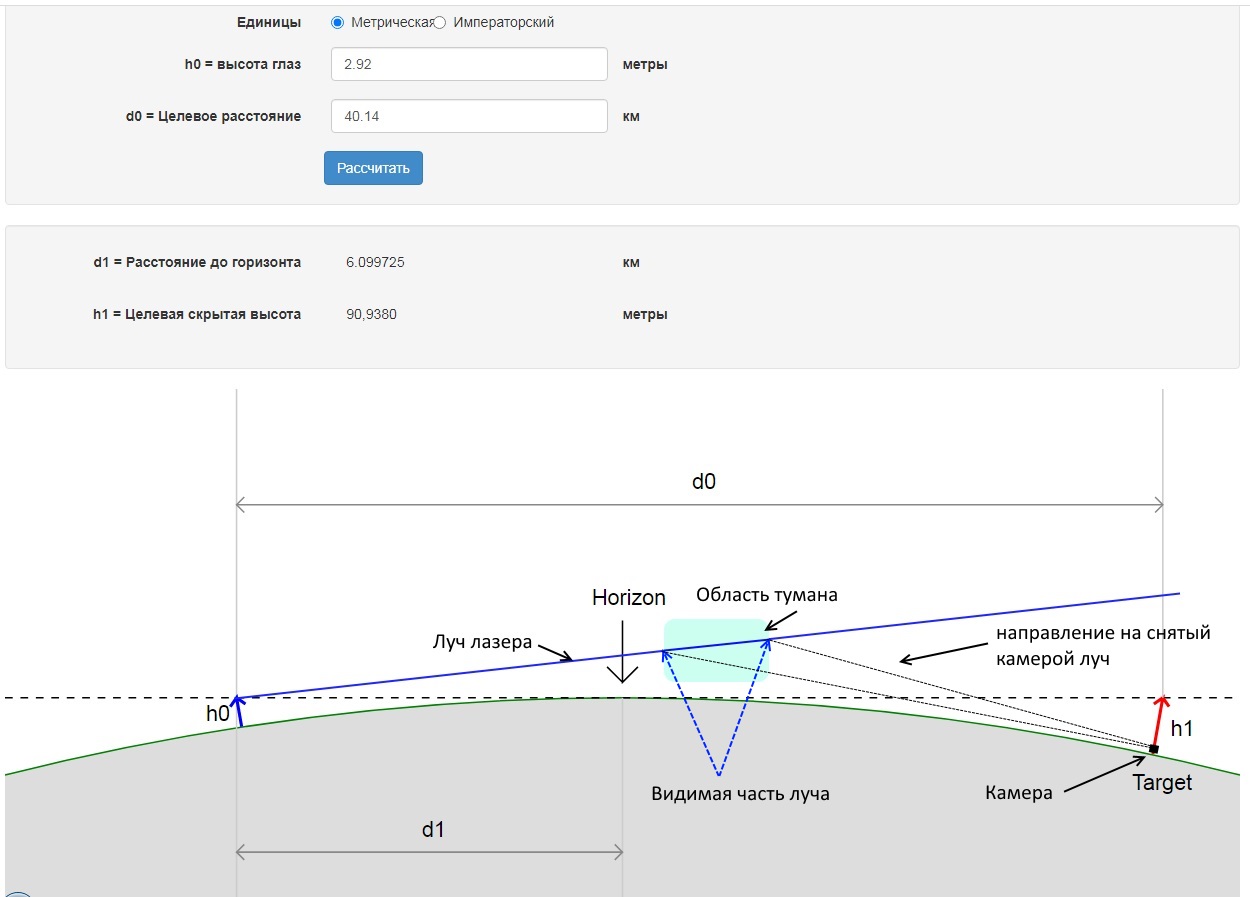1250x897 pixels.
Task: Click the метры unit beside the h0 field
Action: tap(645, 65)
